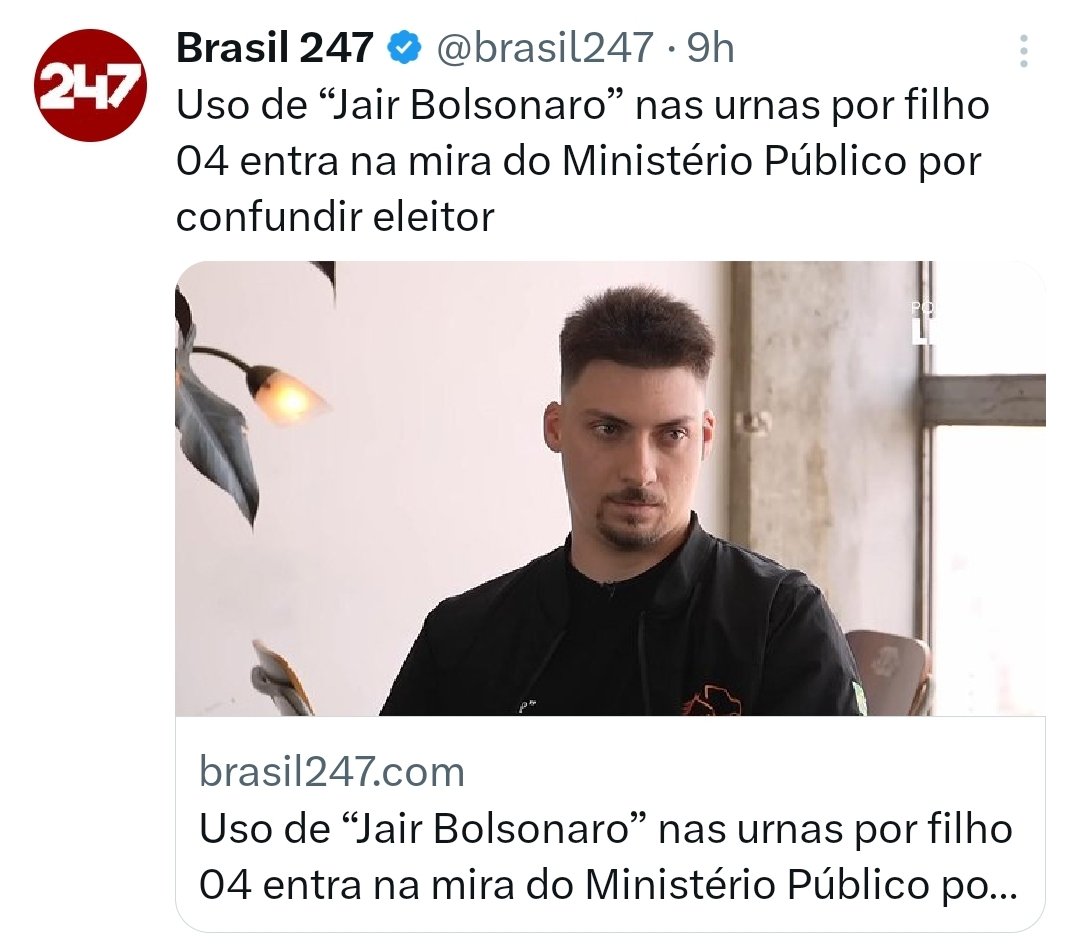Click the blue verified badge
The image size is (1080, 949).
404,49
